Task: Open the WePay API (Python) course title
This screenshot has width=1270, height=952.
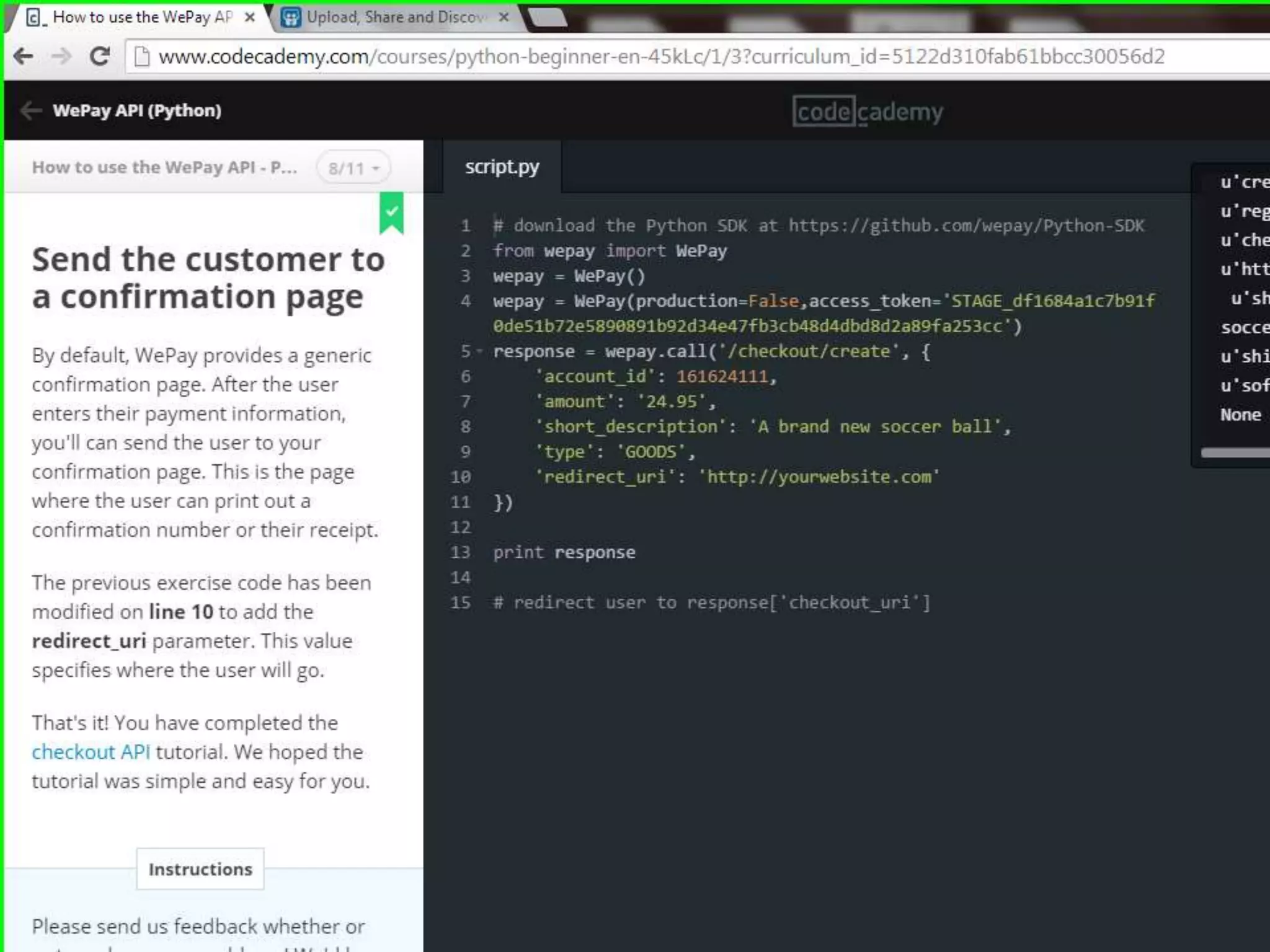Action: 137,111
